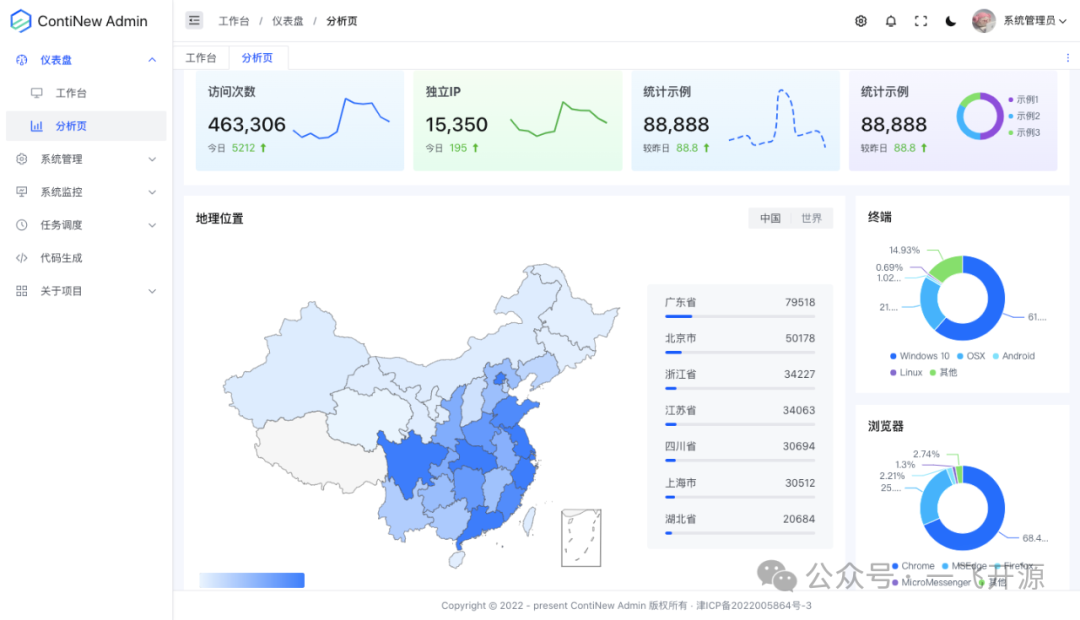
Task: Click the 中国 map view button
Action: [770, 217]
